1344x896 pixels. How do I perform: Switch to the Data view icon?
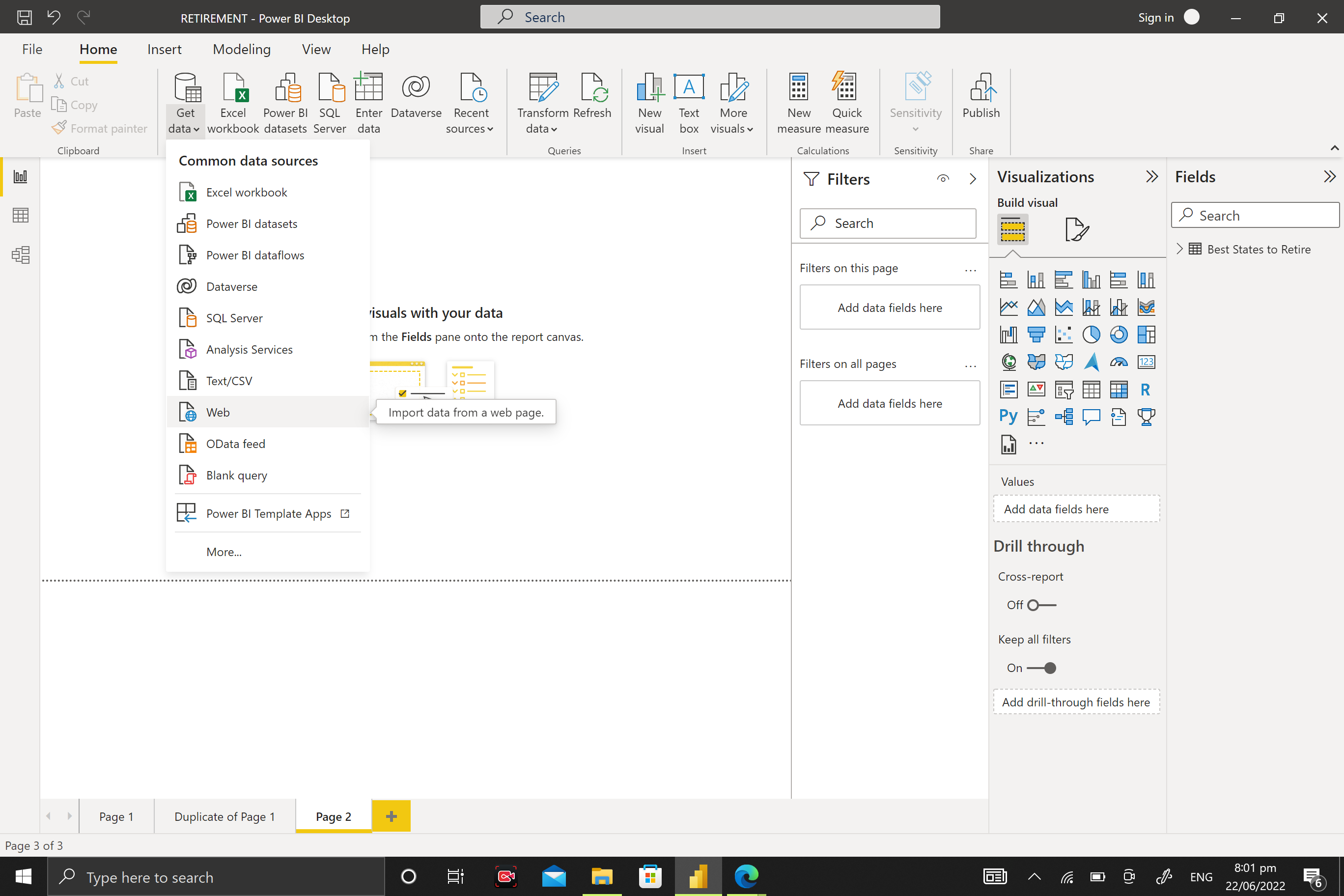(x=21, y=216)
